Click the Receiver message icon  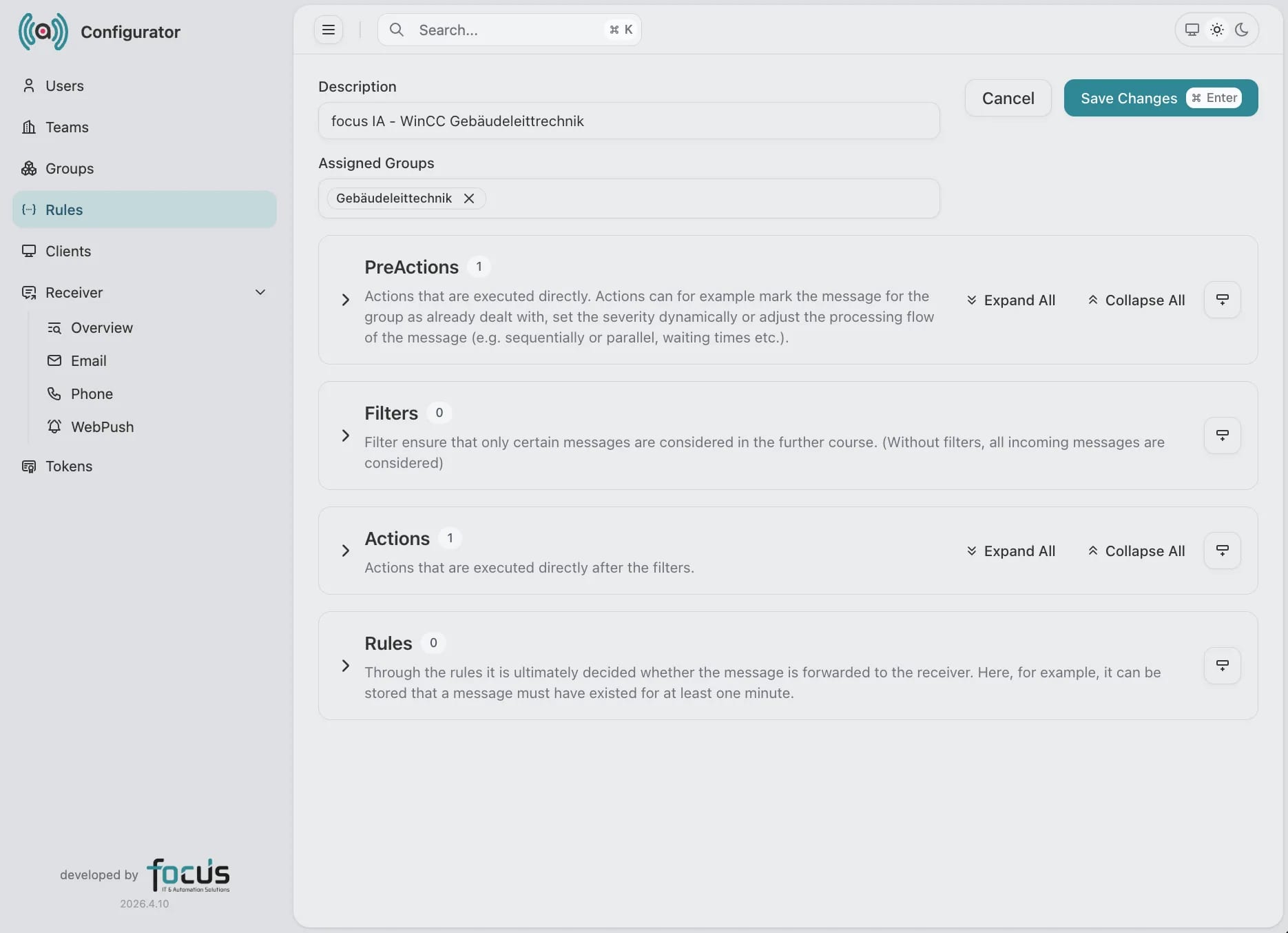29,292
